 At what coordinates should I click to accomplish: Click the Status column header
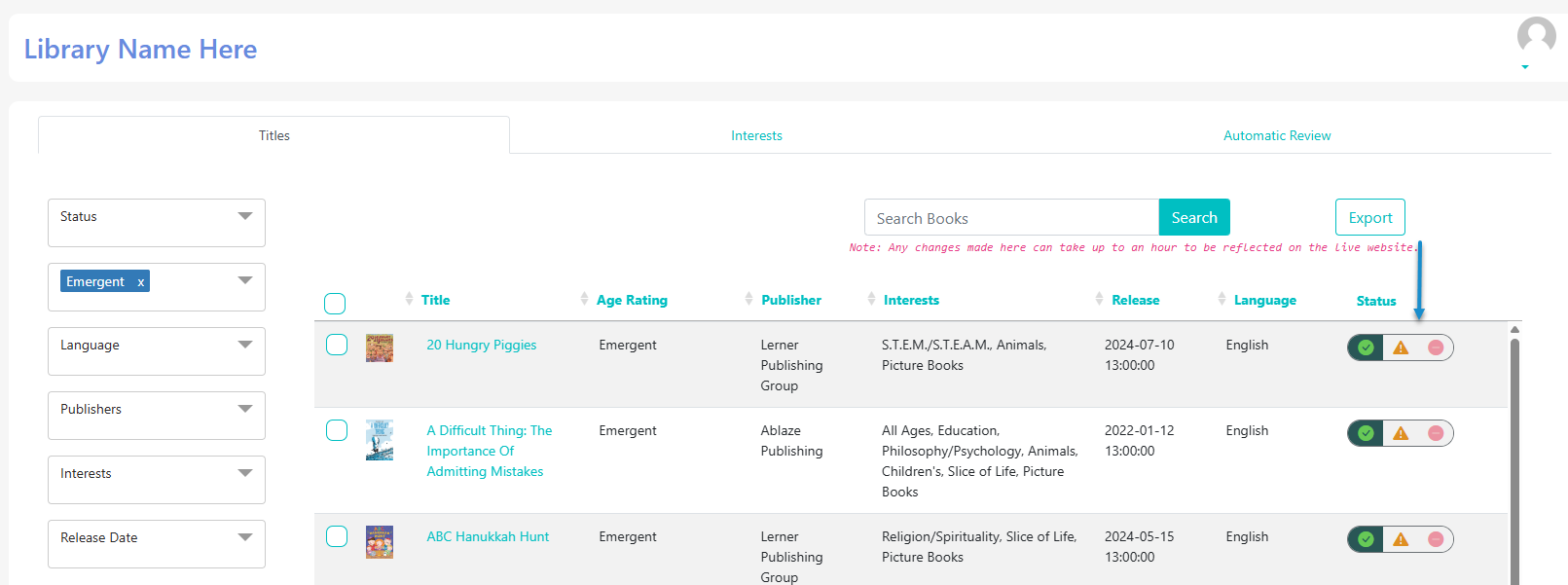point(1376,301)
